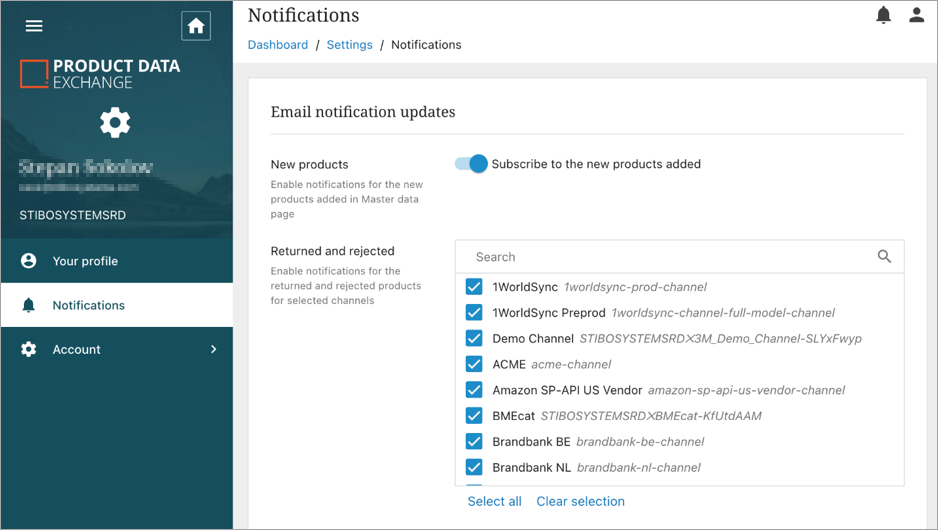Screen dimensions: 938x530
Task: Click the Select all link
Action: coord(494,501)
